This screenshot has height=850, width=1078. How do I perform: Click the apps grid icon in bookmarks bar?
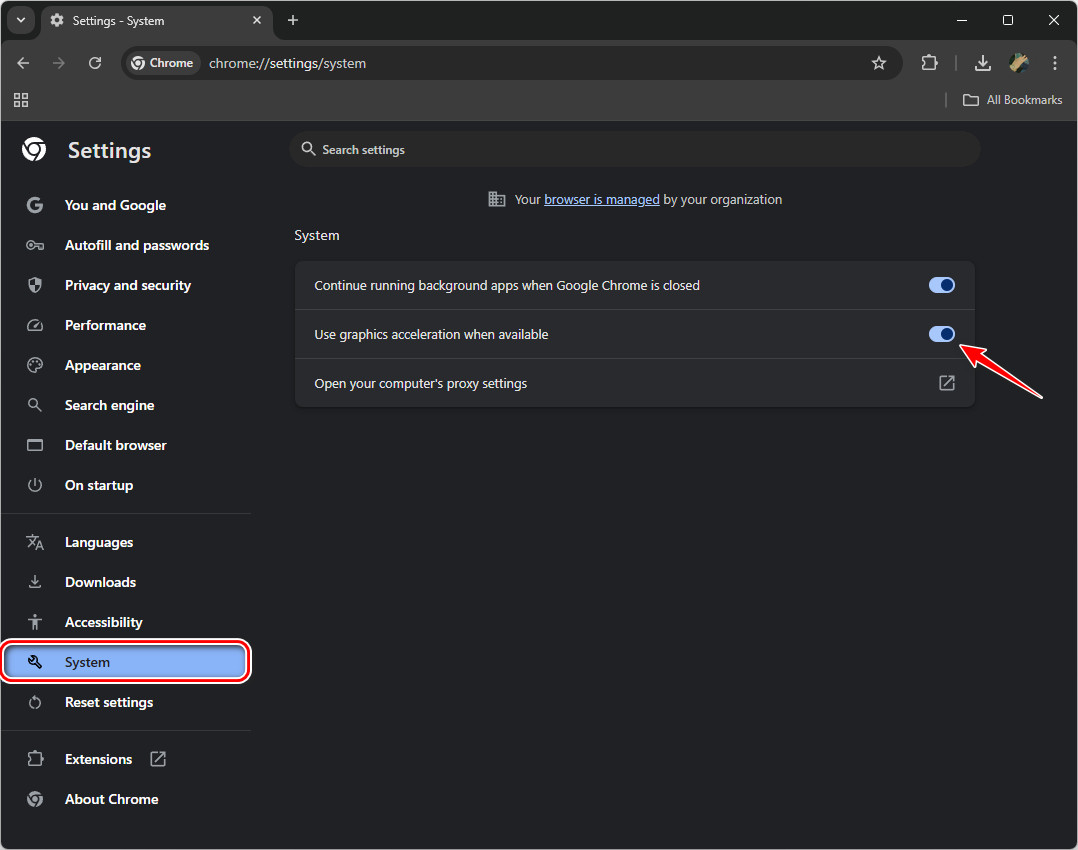pyautogui.click(x=21, y=100)
